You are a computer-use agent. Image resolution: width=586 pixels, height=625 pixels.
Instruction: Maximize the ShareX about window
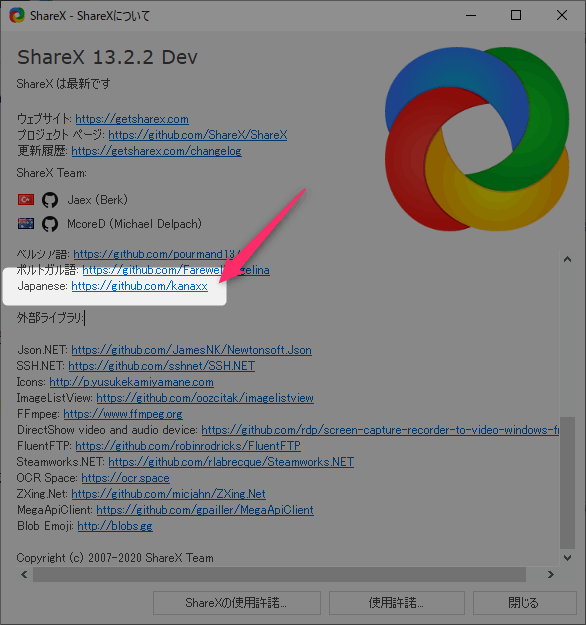516,16
